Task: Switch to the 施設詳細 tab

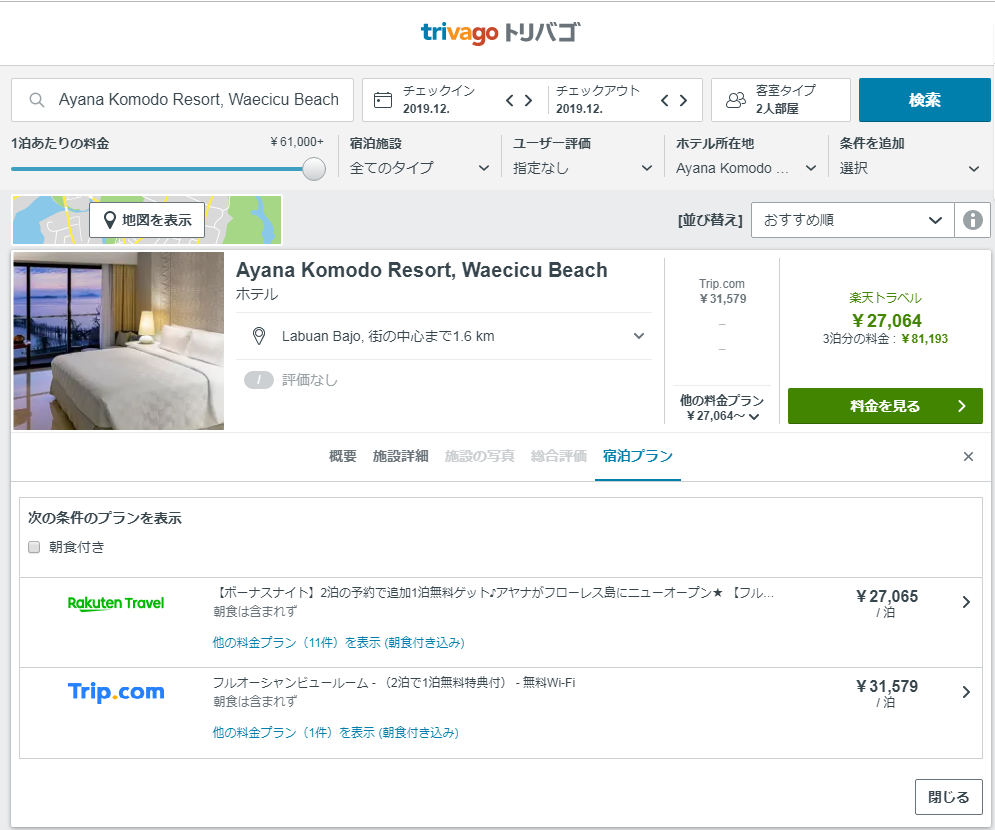Action: coord(400,456)
